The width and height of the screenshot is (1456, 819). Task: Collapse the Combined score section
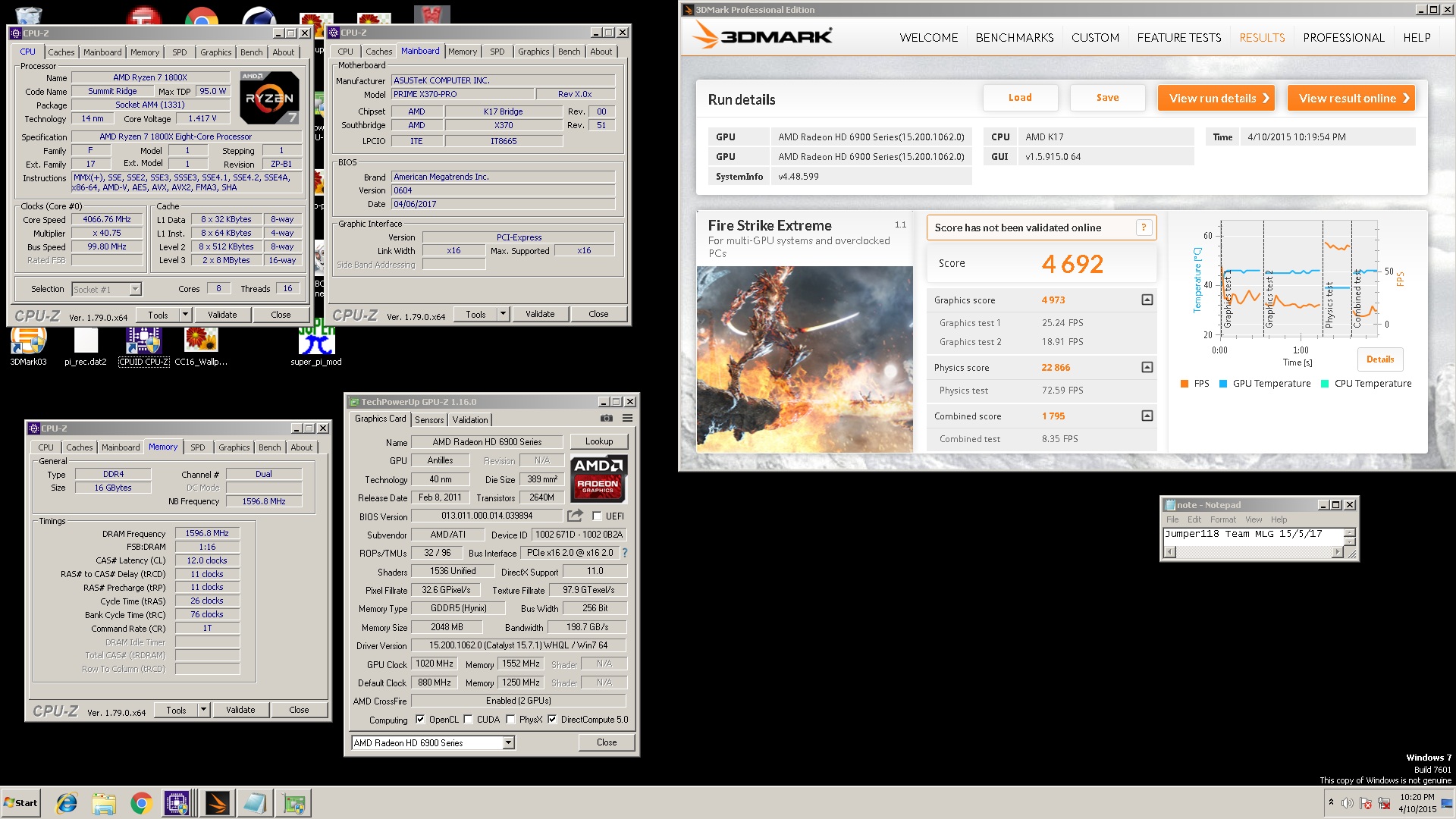pos(1147,416)
